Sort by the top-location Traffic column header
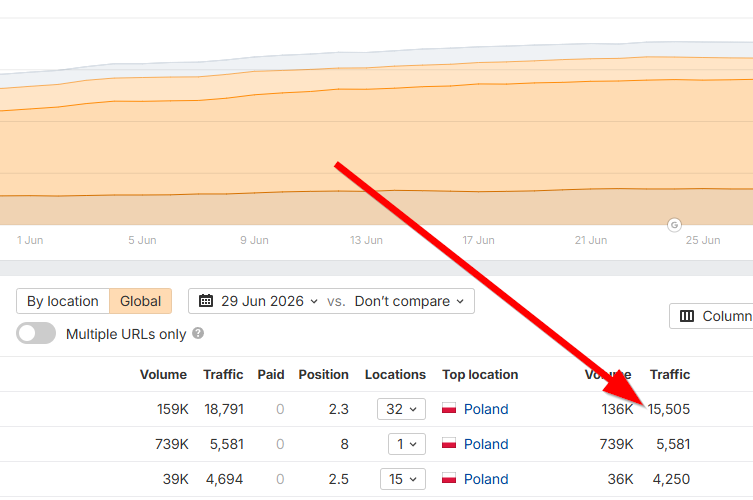The width and height of the screenshot is (753, 500). click(x=670, y=375)
